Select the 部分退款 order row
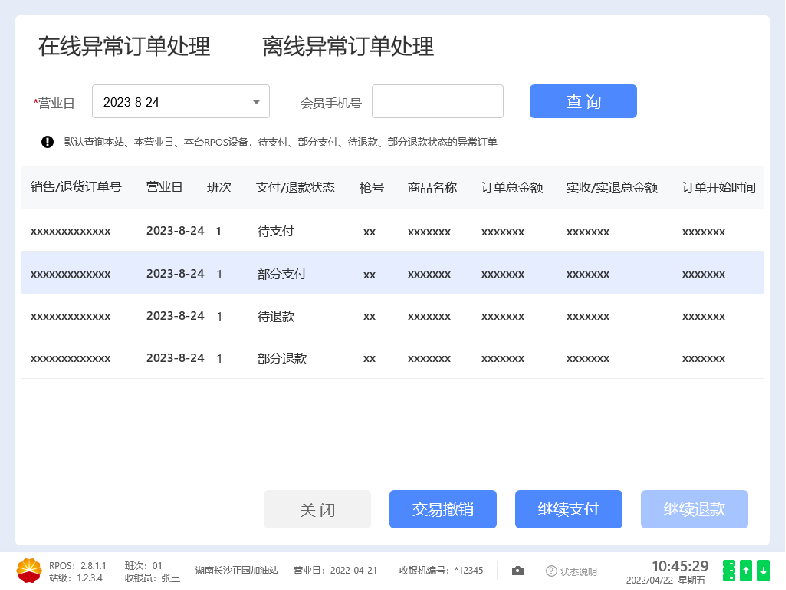This screenshot has height=590, width=786. click(392, 358)
